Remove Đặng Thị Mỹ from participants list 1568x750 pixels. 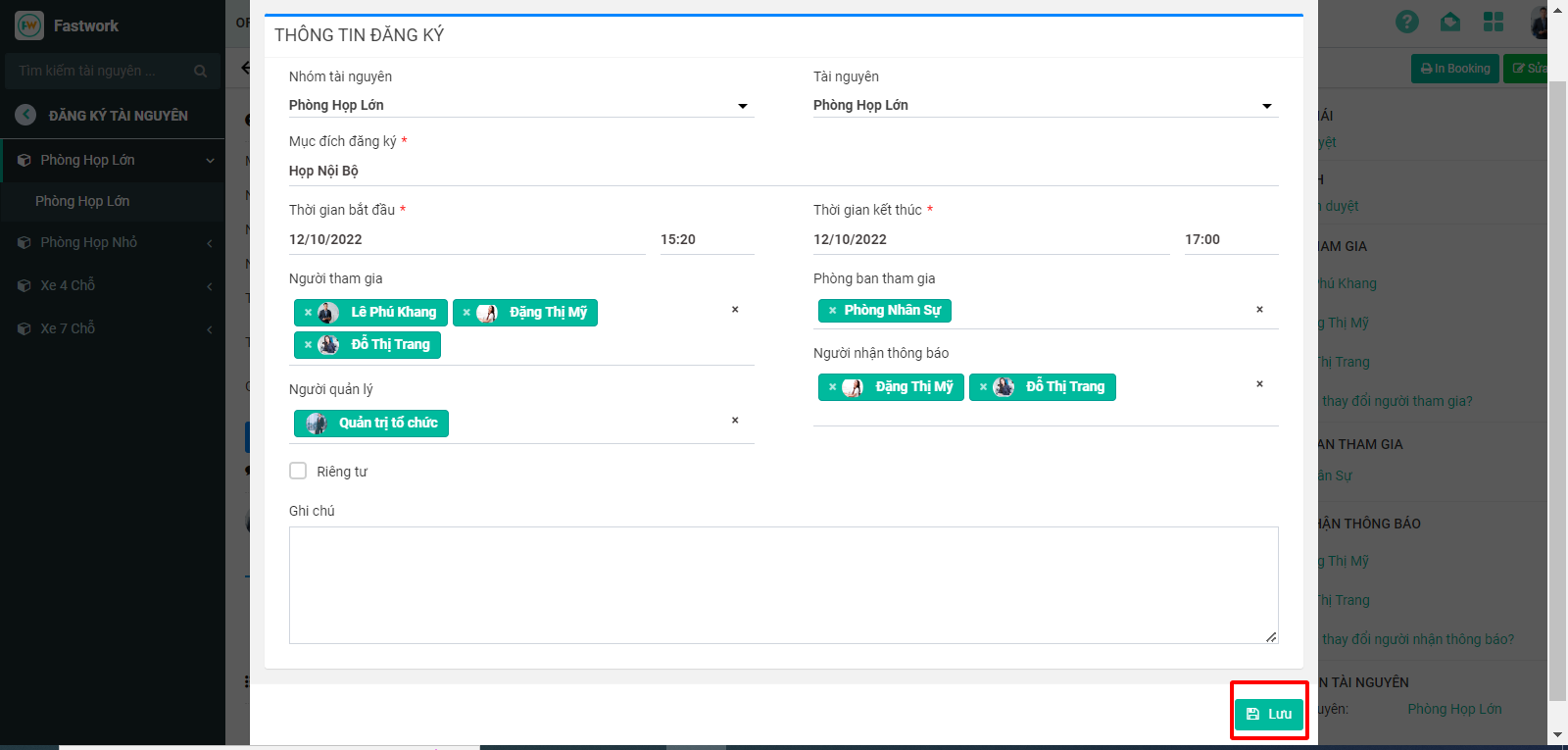466,313
